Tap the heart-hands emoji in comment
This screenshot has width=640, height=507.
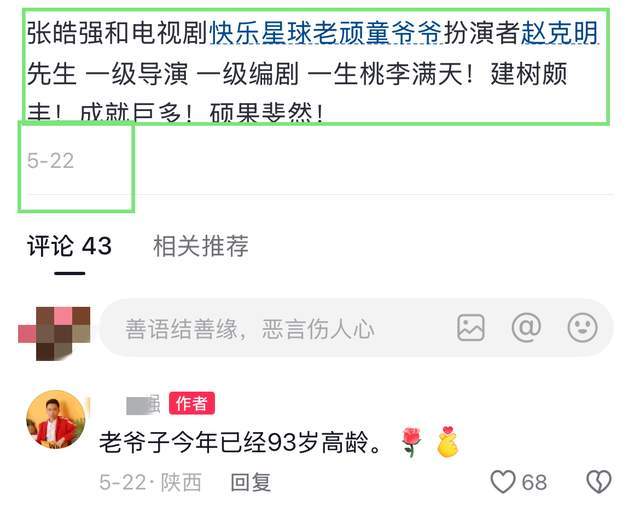447,442
